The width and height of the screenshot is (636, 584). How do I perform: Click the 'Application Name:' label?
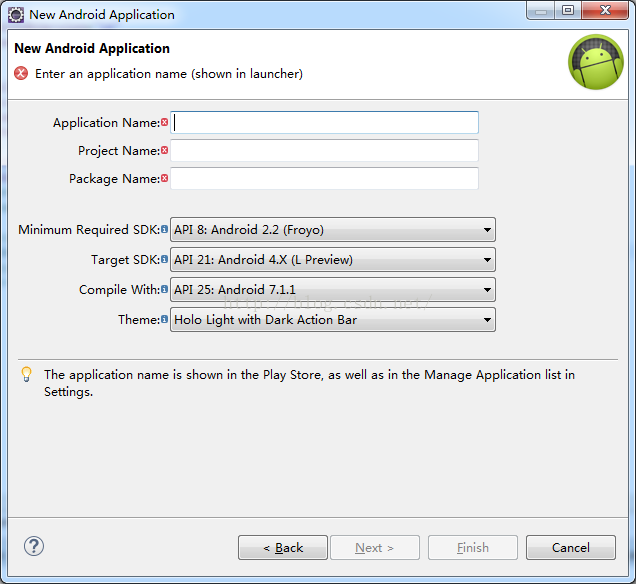pyautogui.click(x=107, y=122)
